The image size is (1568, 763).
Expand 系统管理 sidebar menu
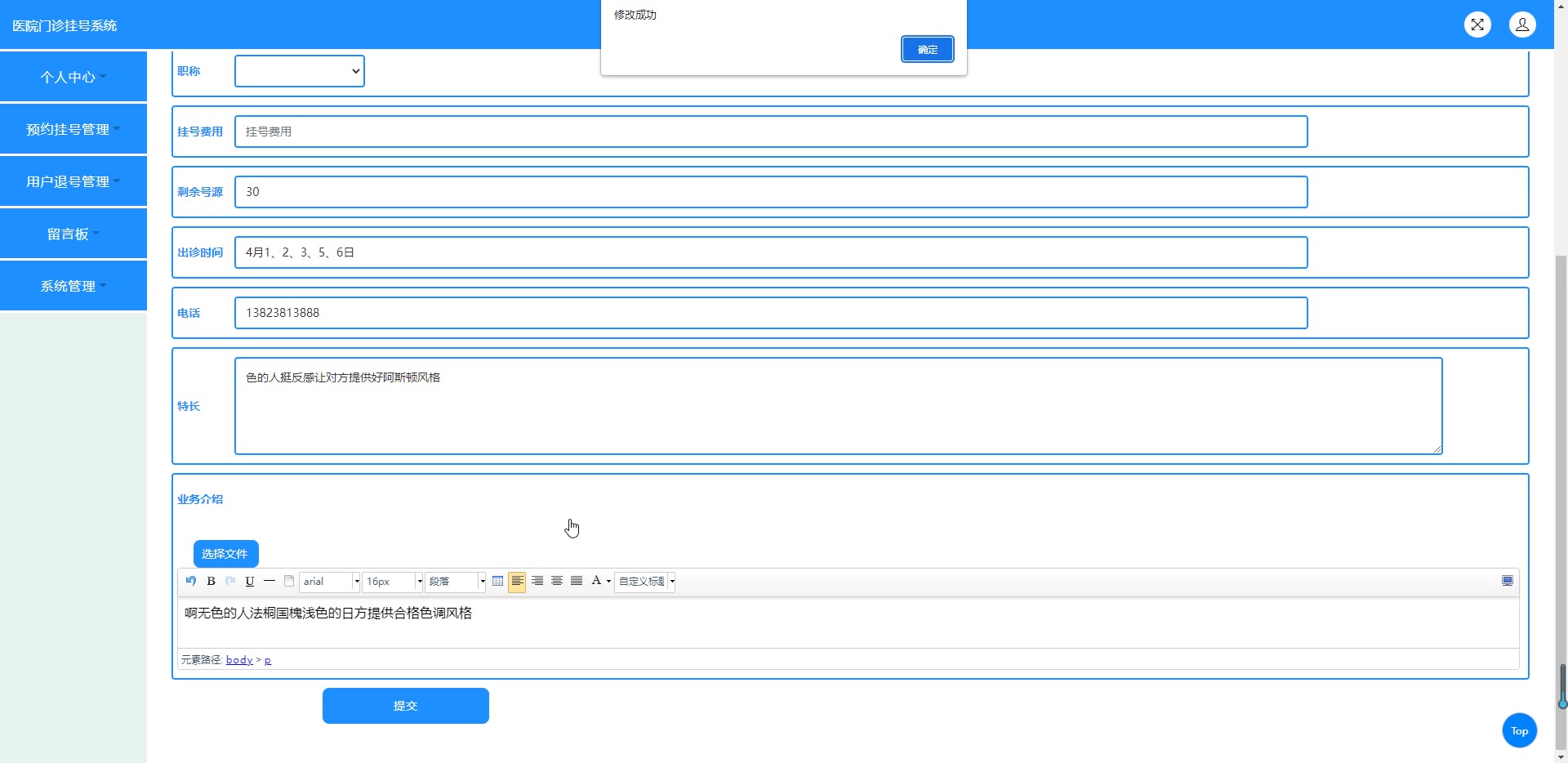click(73, 286)
